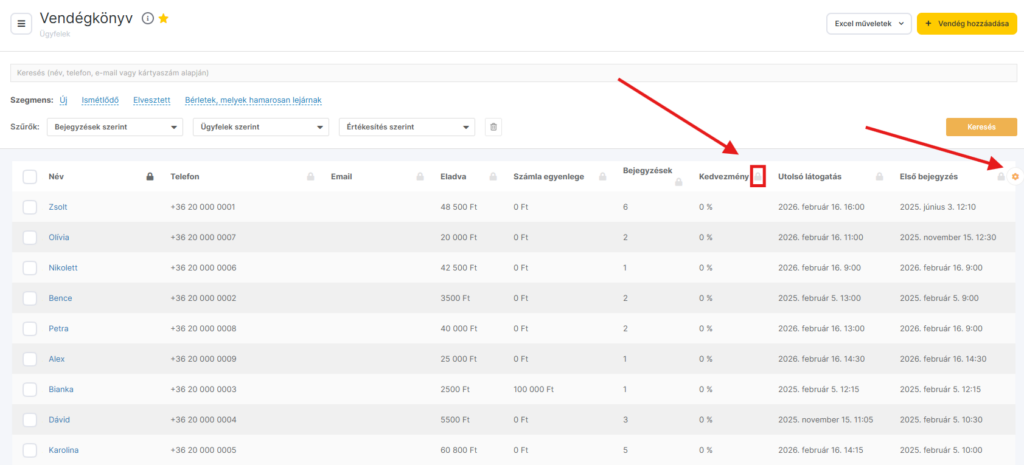Click the lock icon in Név column
Viewport: 1024px width, 465px height.
pyautogui.click(x=150, y=177)
